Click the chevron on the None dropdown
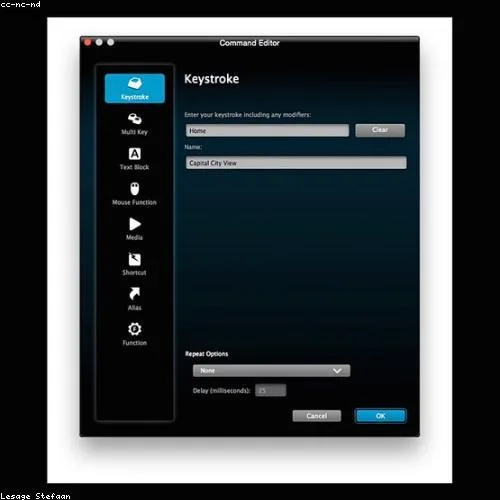 (x=337, y=371)
